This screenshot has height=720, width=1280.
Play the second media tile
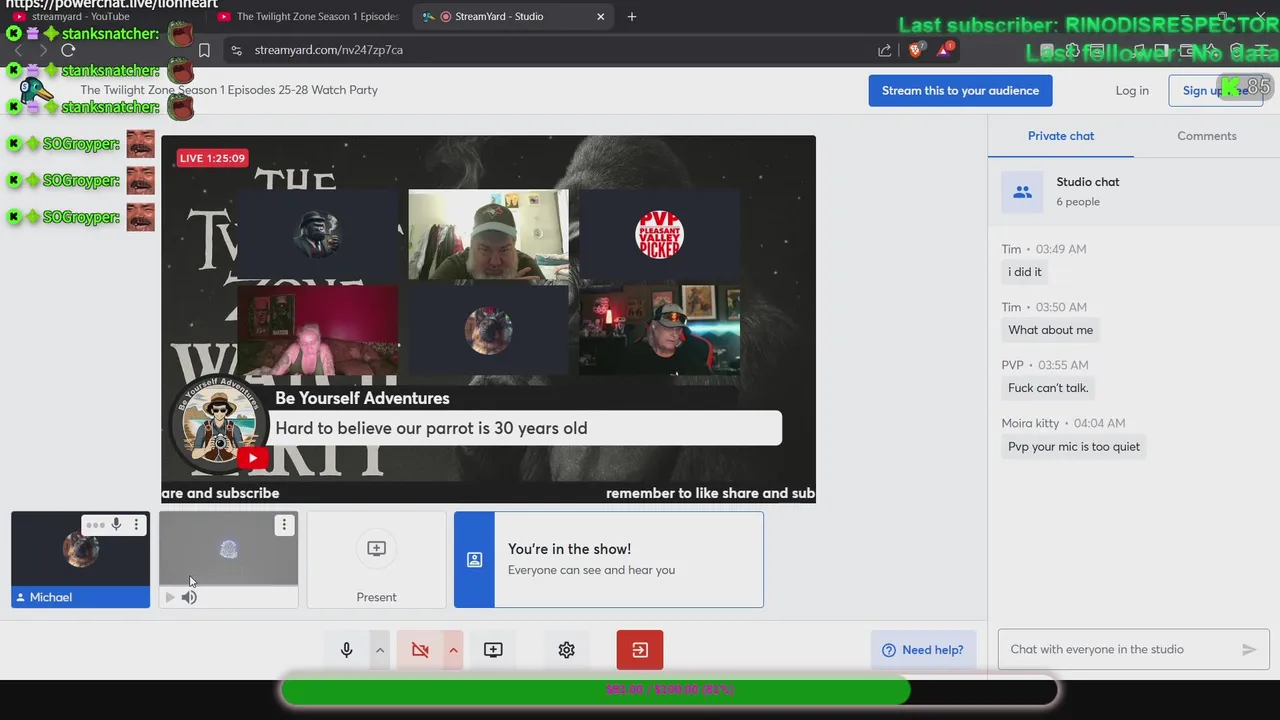tap(170, 597)
